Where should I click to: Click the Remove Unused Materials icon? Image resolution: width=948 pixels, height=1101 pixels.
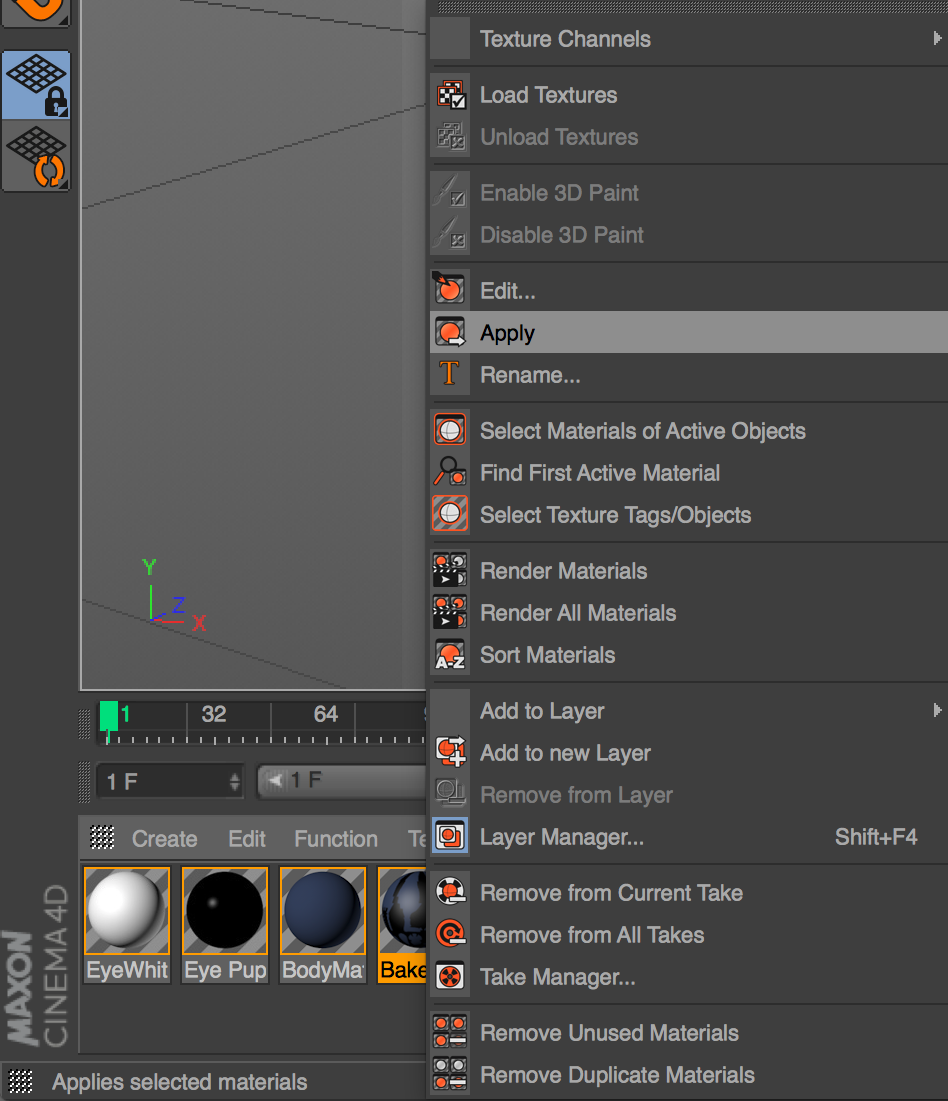click(450, 1033)
